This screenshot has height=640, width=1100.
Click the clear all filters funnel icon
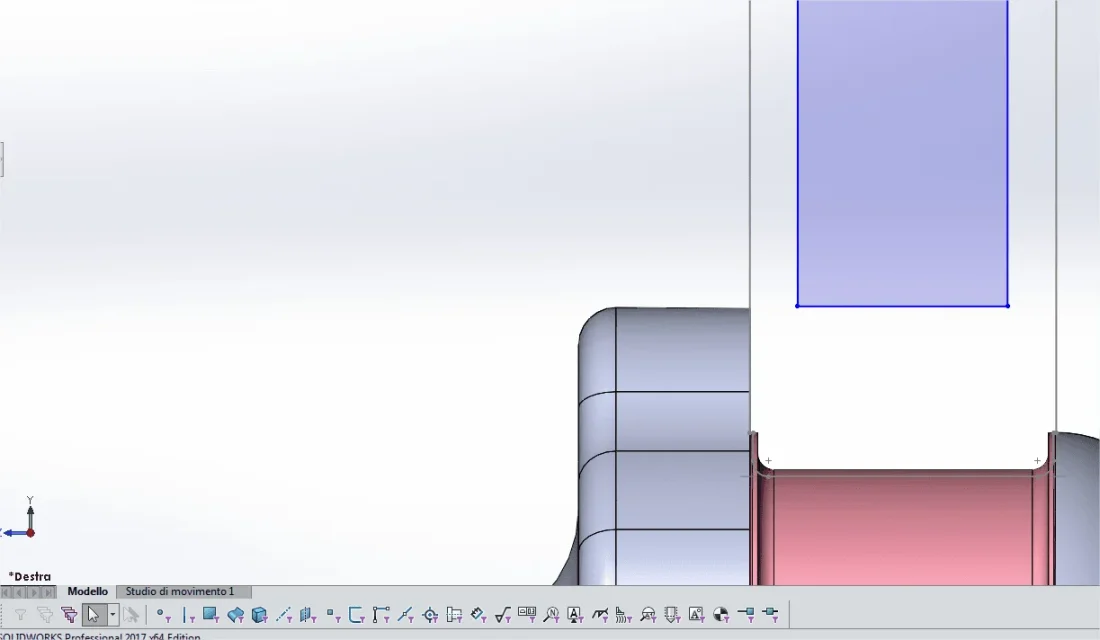click(44, 615)
